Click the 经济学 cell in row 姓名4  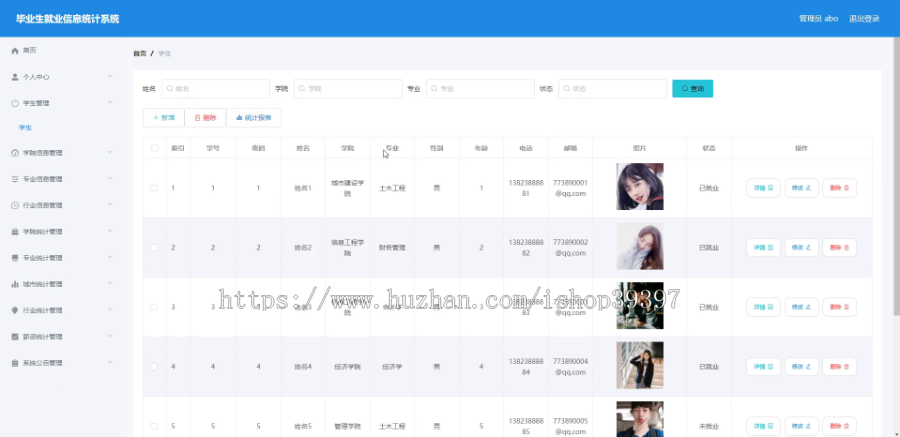(x=392, y=366)
